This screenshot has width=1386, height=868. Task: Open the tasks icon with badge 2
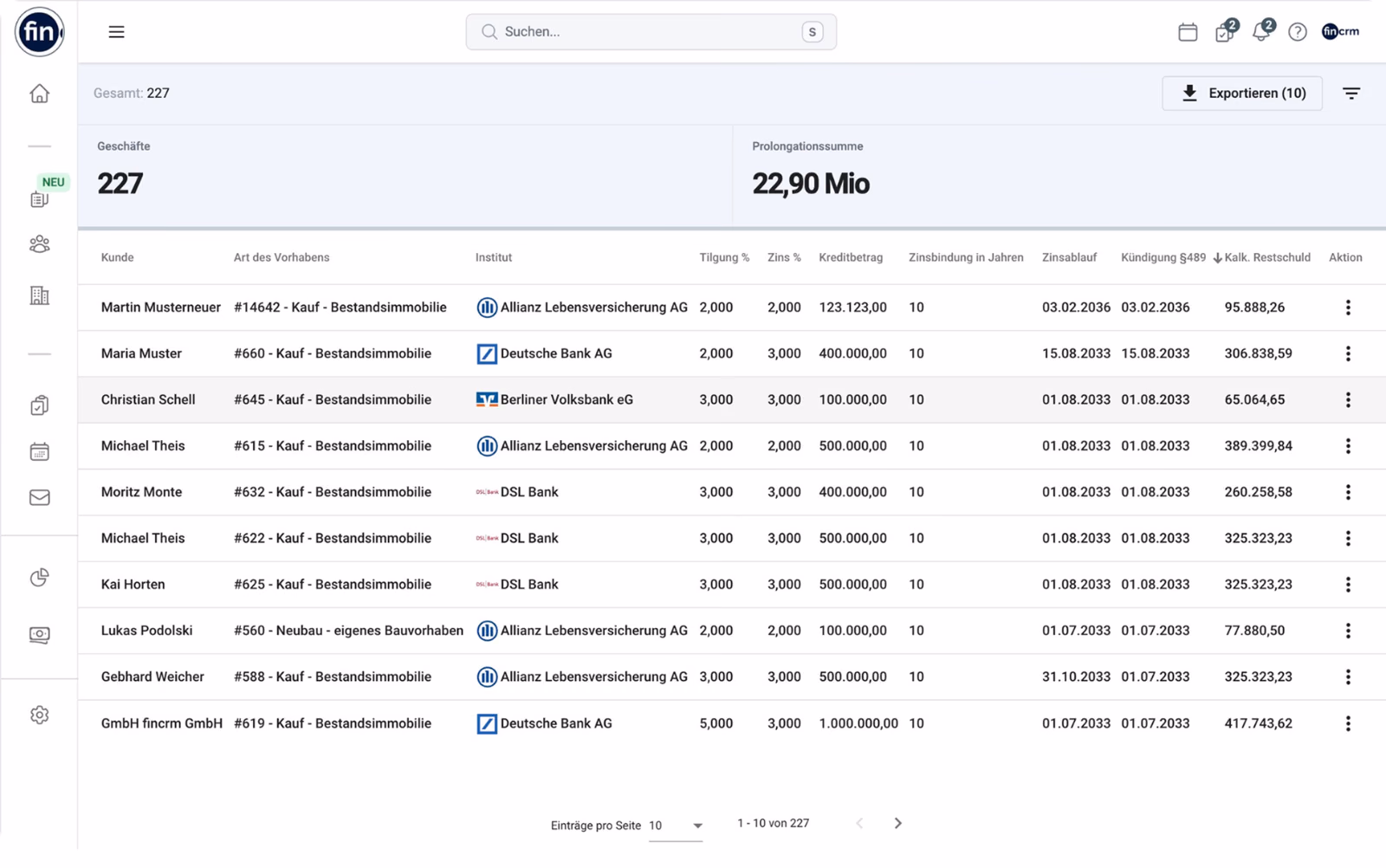click(x=1226, y=31)
